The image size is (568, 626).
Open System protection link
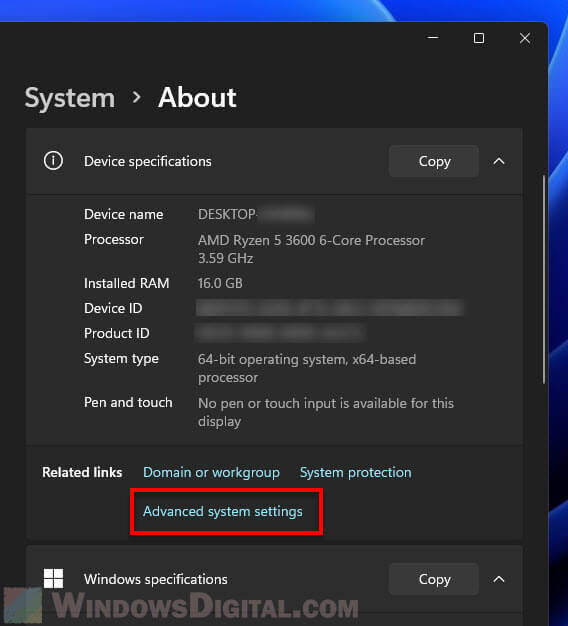(355, 472)
